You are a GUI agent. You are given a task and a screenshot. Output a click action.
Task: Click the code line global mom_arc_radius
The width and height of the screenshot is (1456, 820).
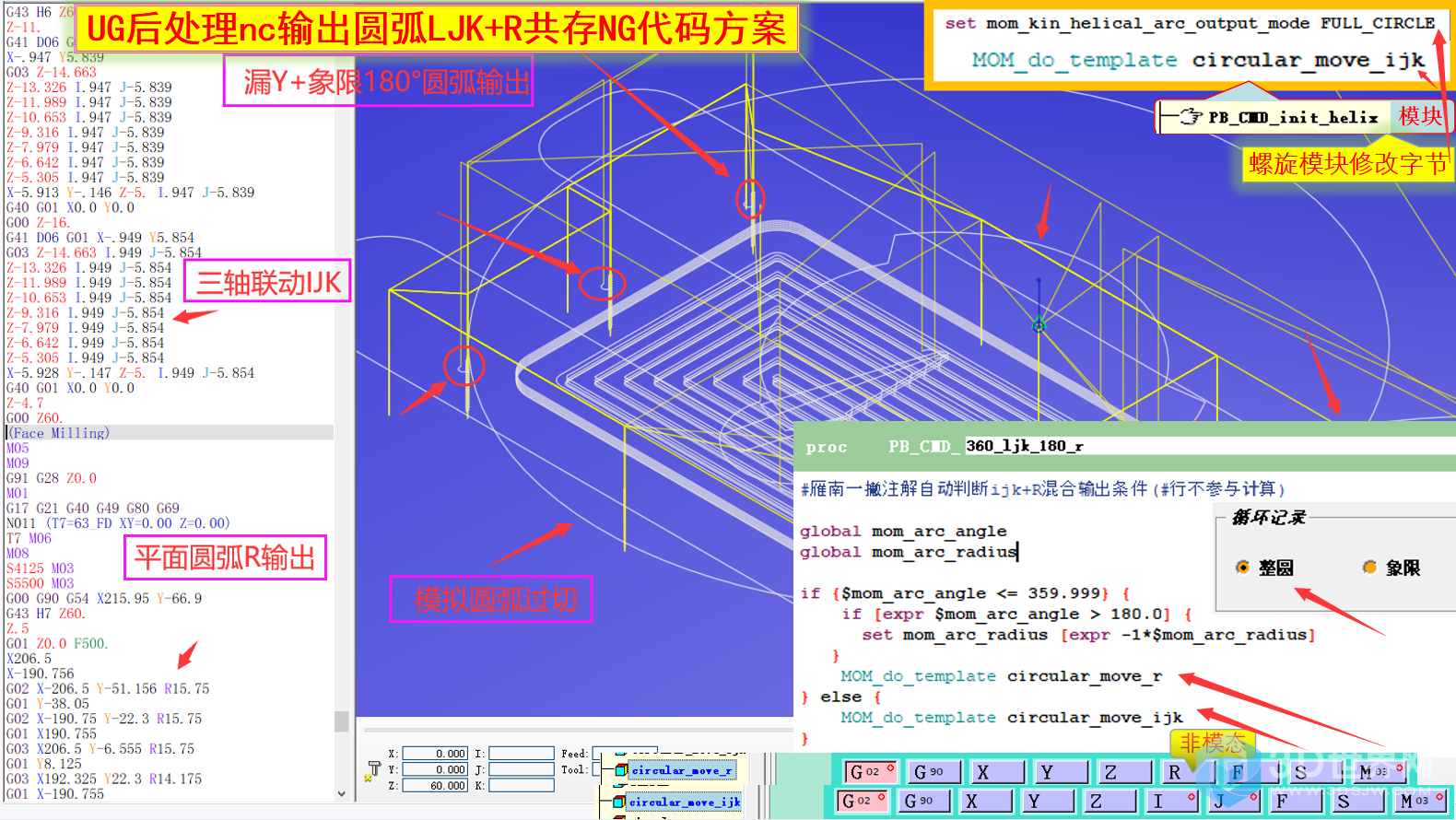[909, 552]
